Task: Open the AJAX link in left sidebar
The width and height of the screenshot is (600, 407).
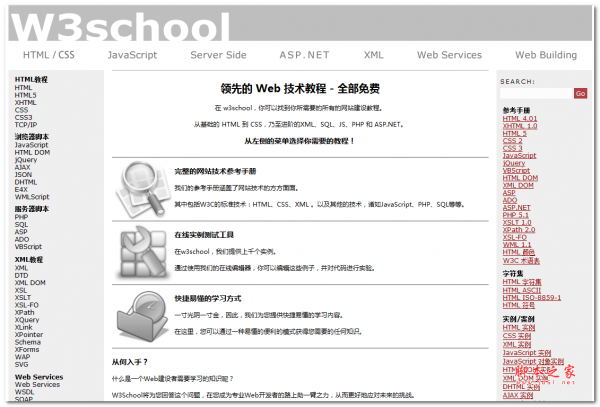Action: (x=23, y=167)
